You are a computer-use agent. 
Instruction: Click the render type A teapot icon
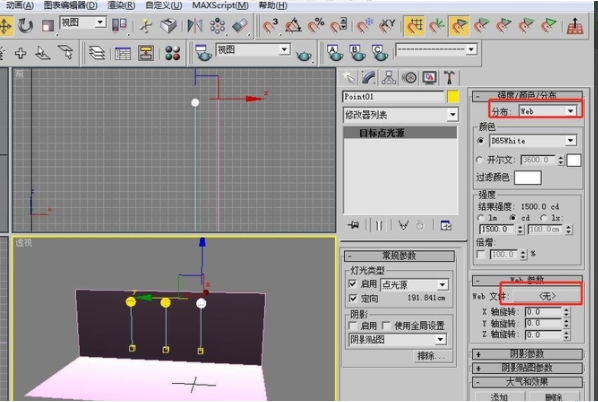(x=334, y=53)
